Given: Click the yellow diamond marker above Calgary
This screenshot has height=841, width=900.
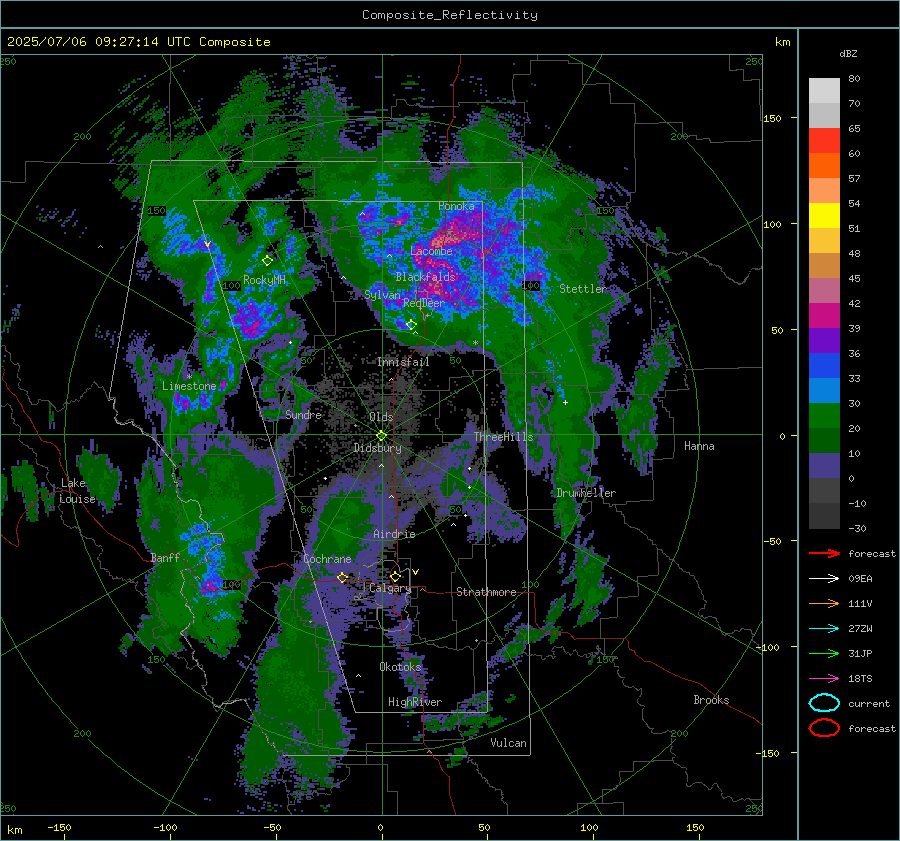Looking at the screenshot, I should point(395,576).
